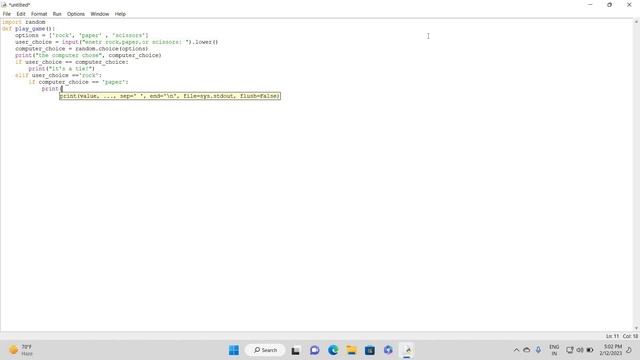Screen dimensions: 640x360
Task: Click the microphone tray icon
Action: 538,350
